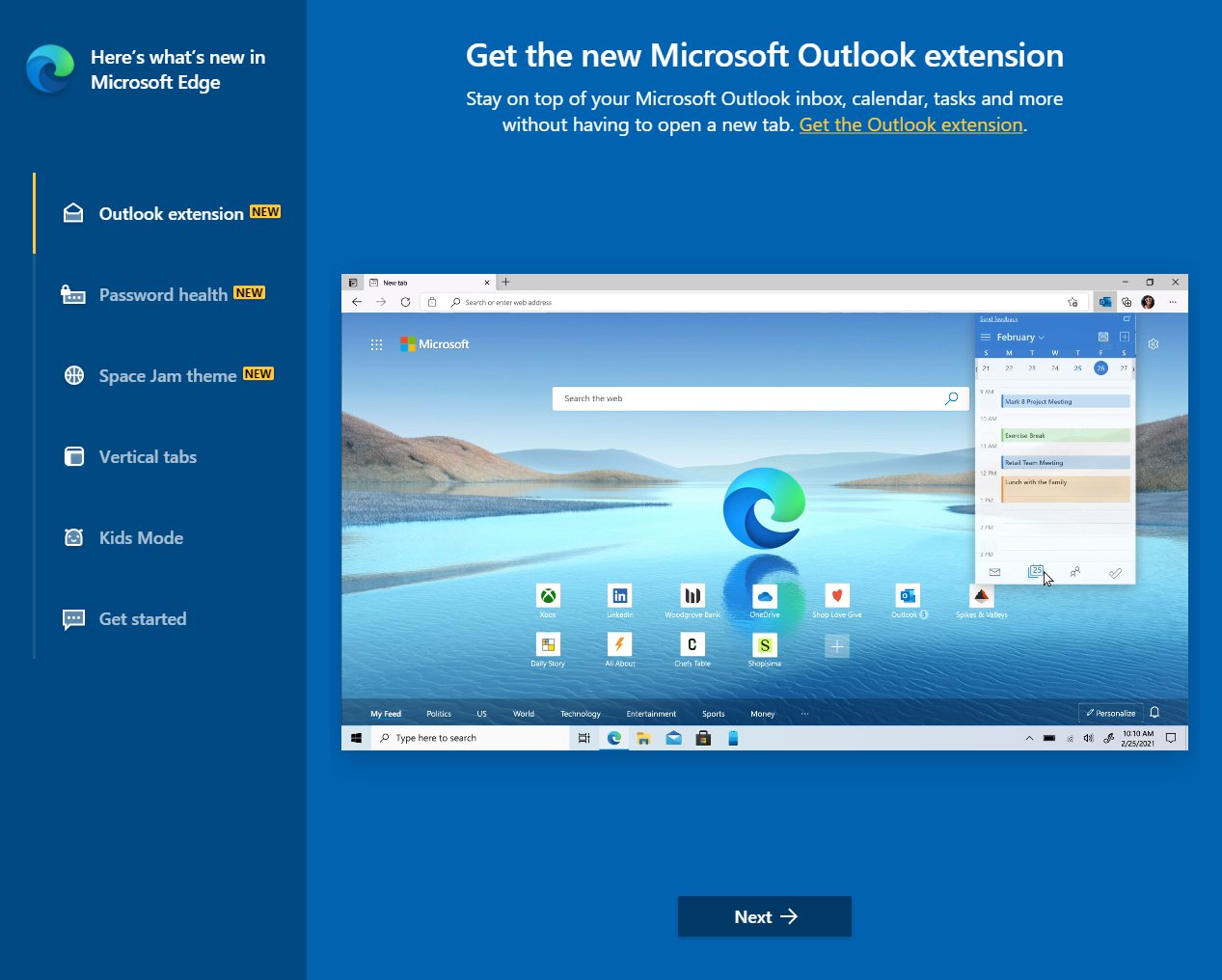Select the My Feed tab in preview
This screenshot has width=1222, height=980.
click(386, 714)
